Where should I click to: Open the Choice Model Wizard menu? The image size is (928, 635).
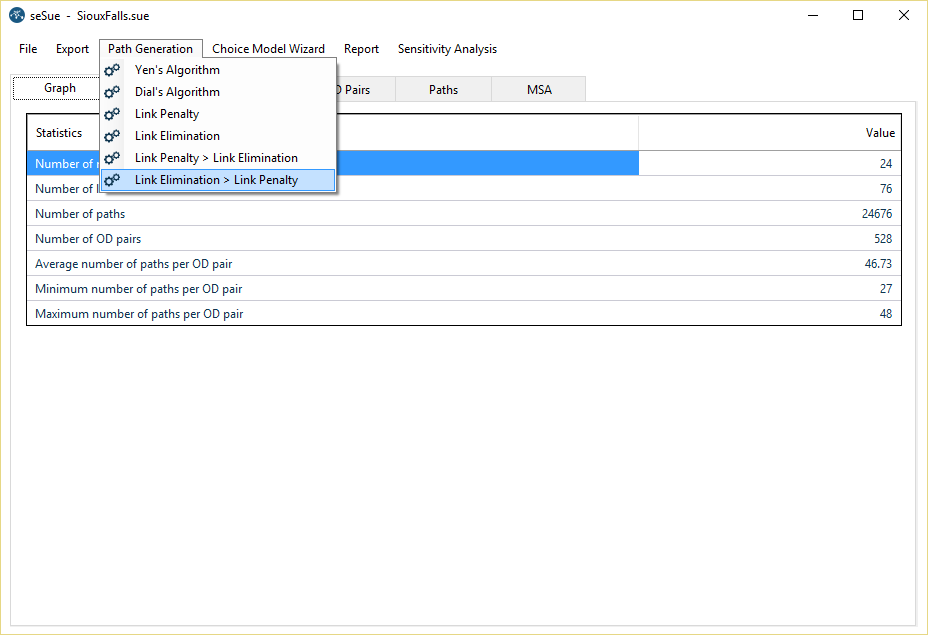(x=268, y=49)
